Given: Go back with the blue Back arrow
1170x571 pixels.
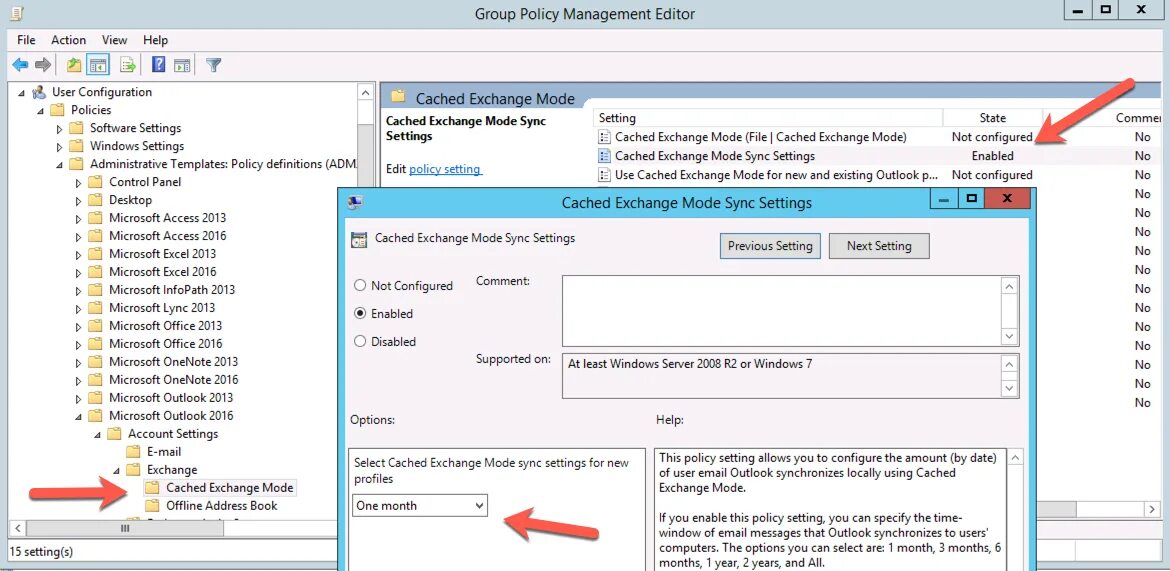Looking at the screenshot, I should [20, 65].
